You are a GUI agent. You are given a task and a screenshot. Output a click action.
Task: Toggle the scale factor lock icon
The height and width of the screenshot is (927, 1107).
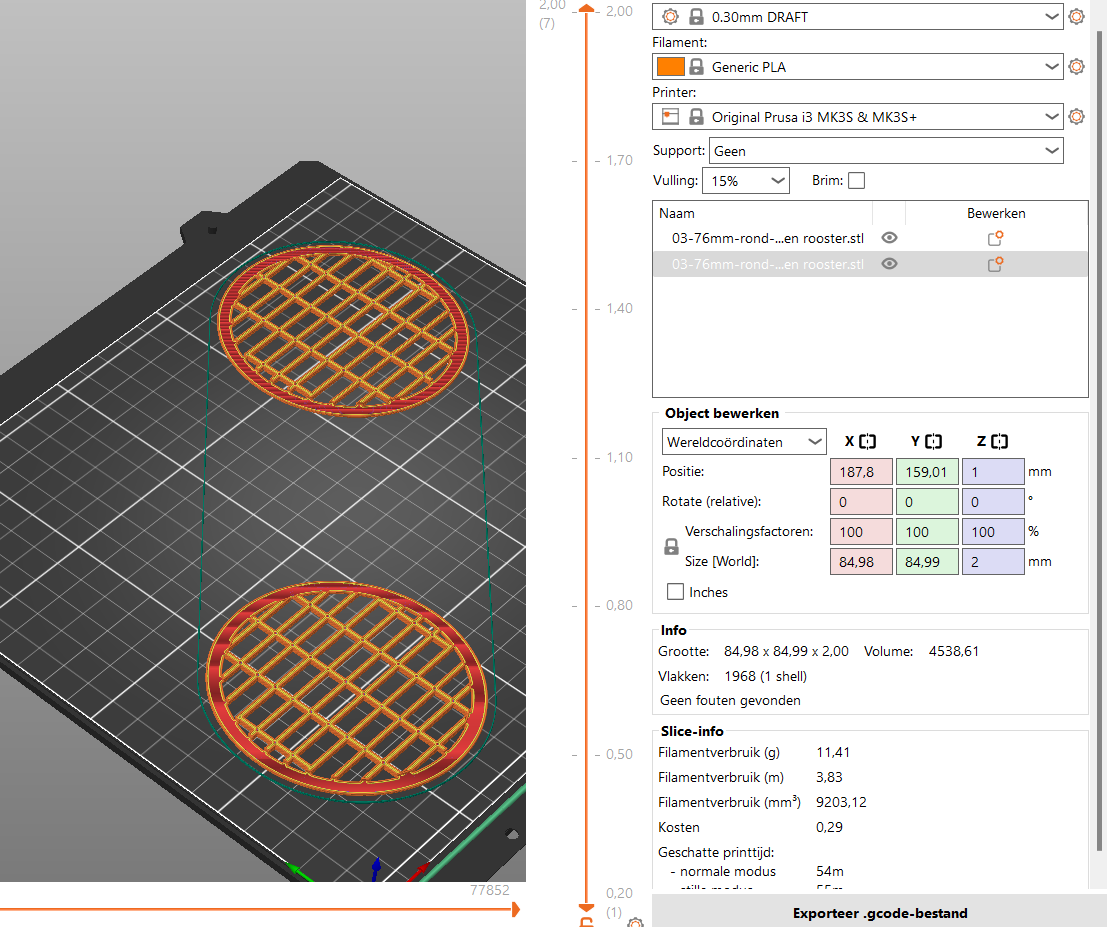point(672,547)
